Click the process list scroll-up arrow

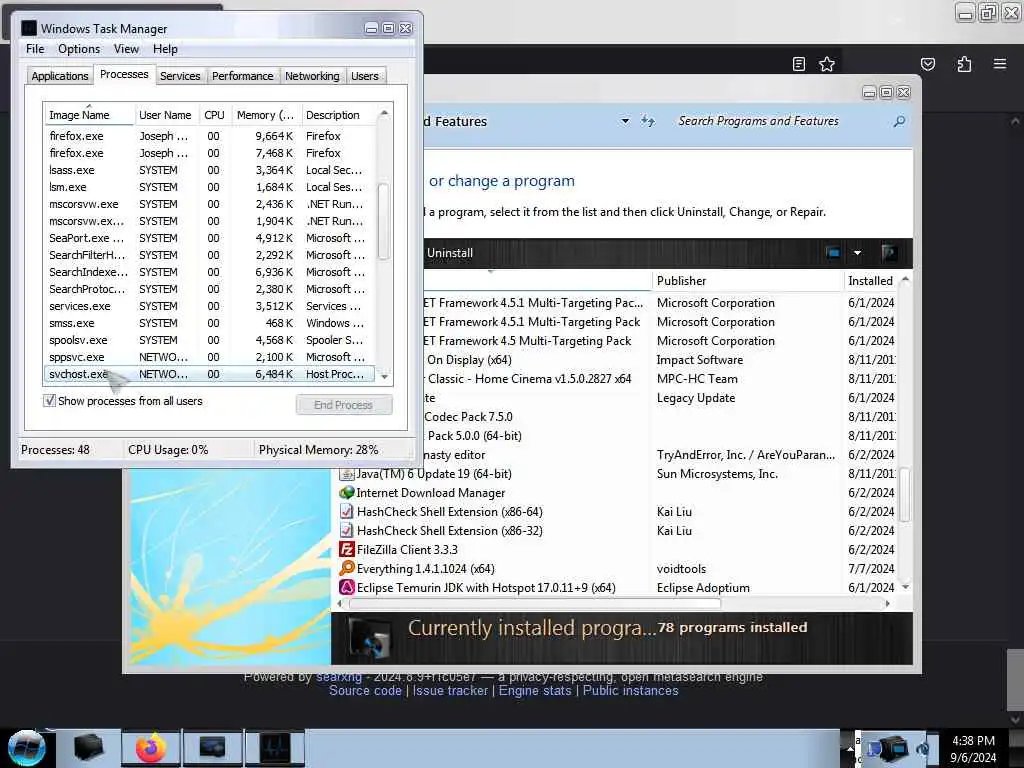[x=384, y=113]
